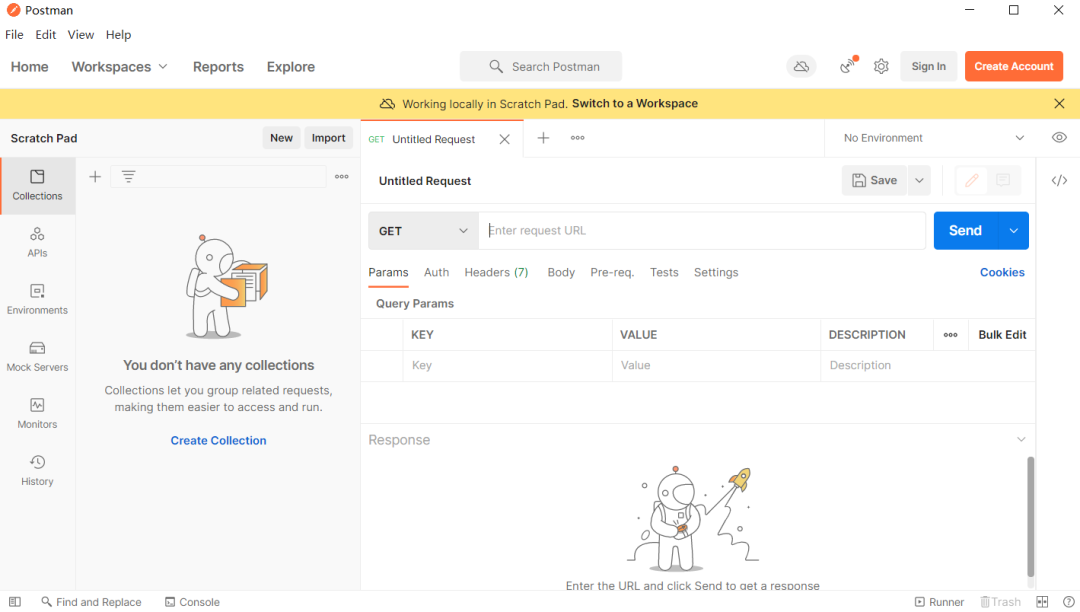Open the File menu

point(14,34)
